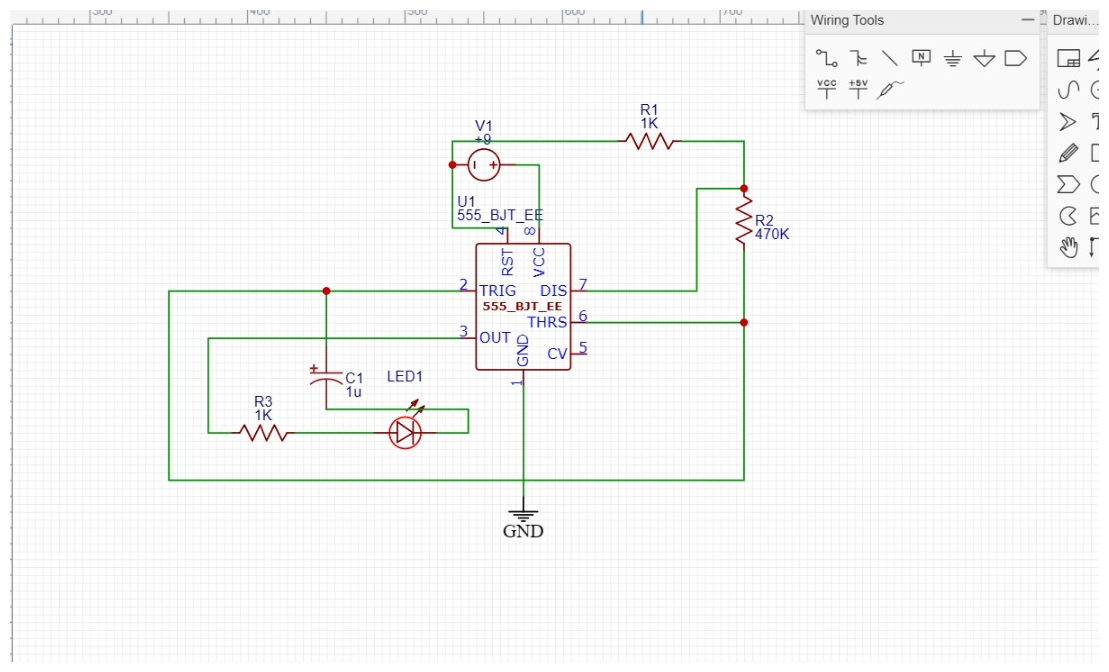The width and height of the screenshot is (1109, 672).
Task: Select the +5V net flag tool
Action: [x=857, y=89]
